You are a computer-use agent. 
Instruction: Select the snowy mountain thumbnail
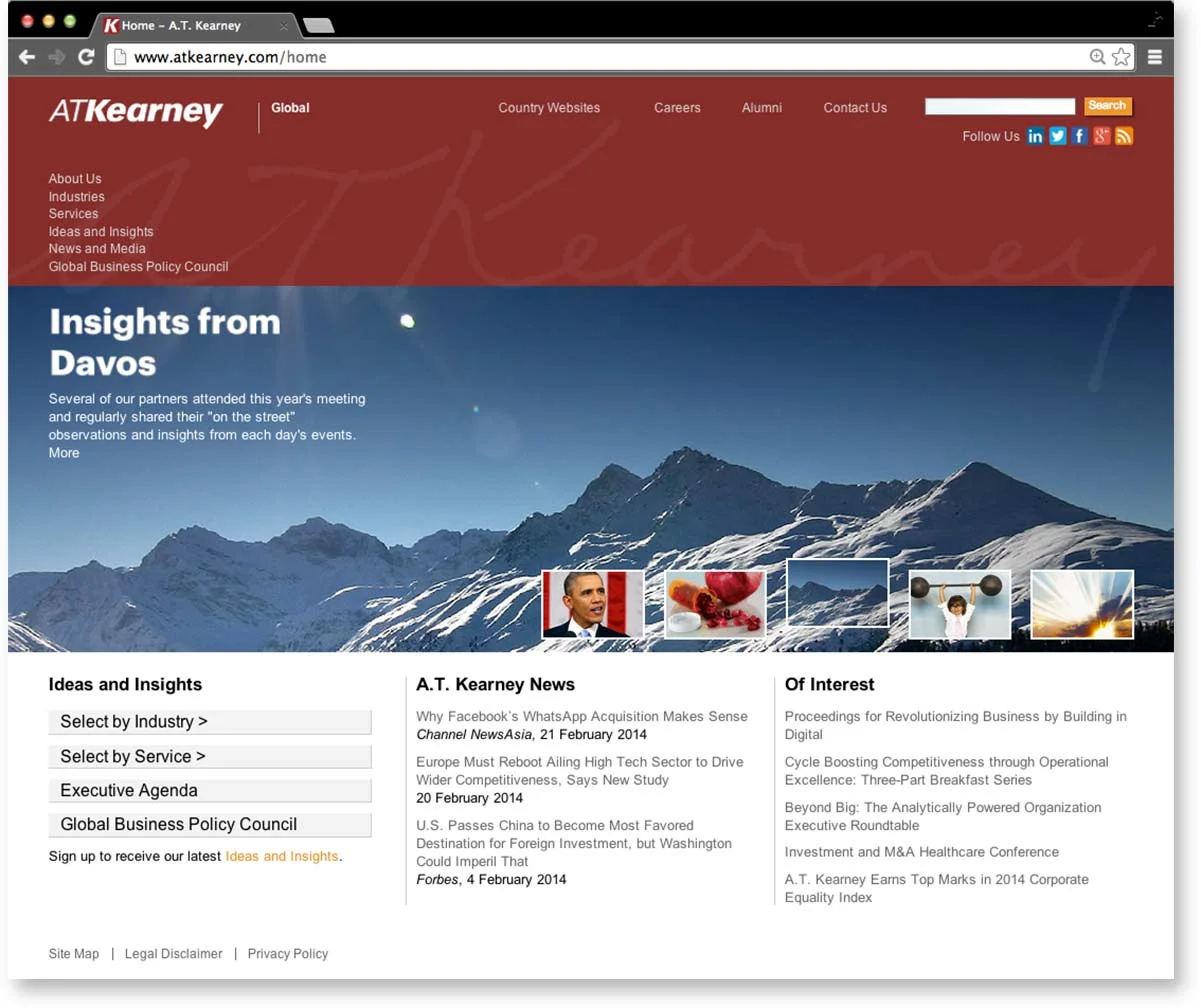[x=838, y=593]
